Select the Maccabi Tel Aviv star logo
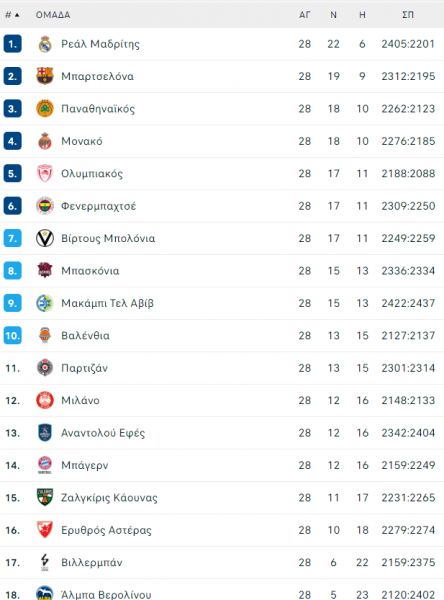This screenshot has width=444, height=600. (x=45, y=303)
